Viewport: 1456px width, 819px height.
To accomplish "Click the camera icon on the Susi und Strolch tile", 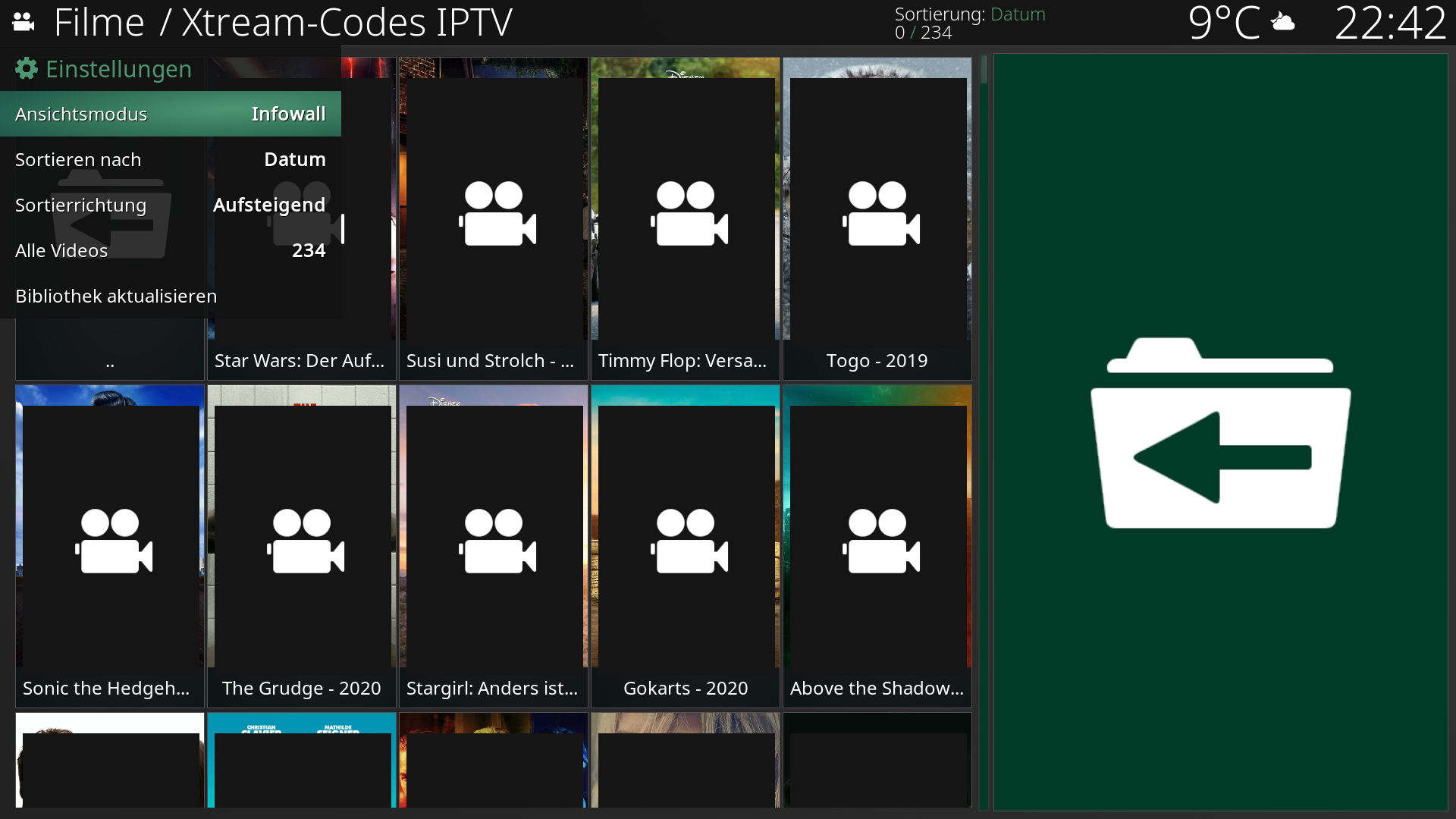I will [497, 214].
